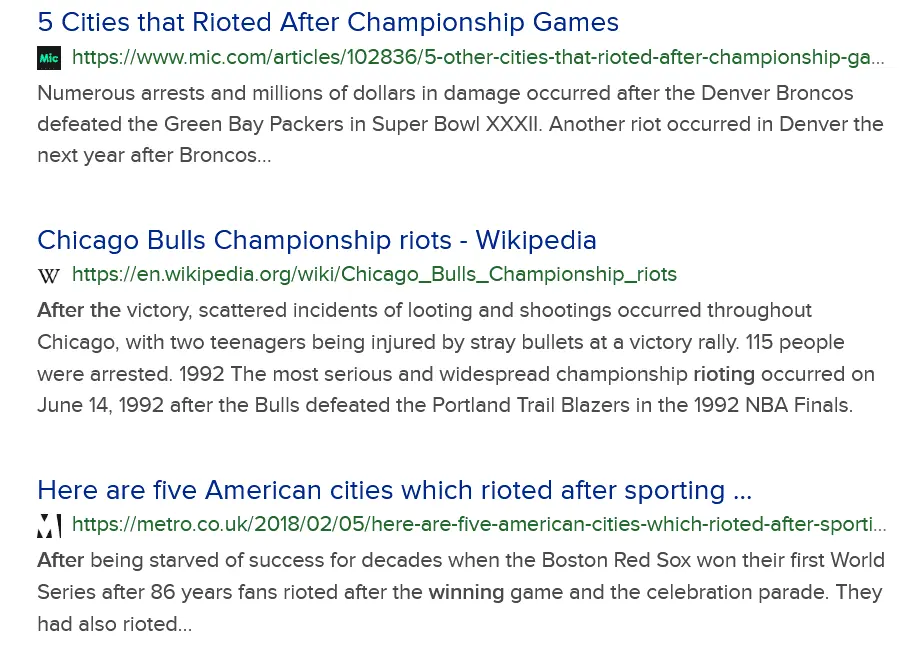Click the Wikipedia 'W' favicon

click(49, 275)
